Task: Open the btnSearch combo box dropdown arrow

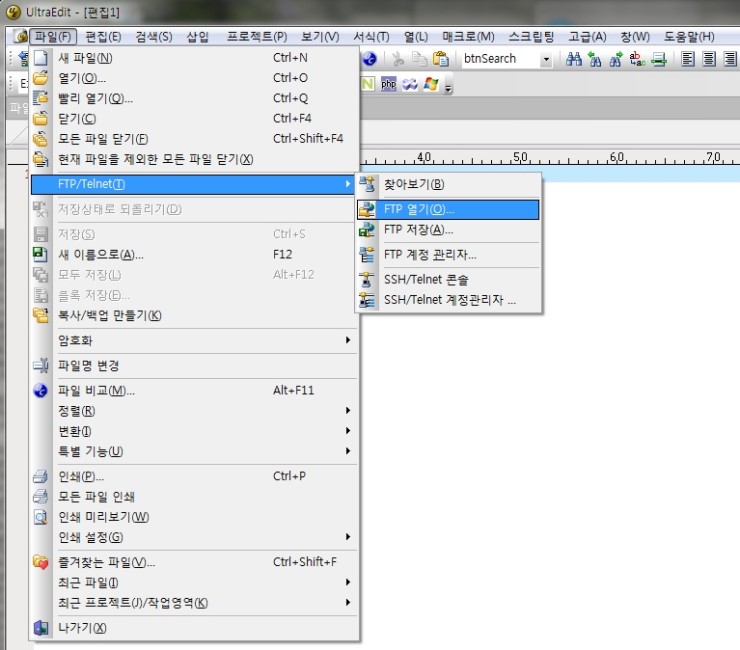Action: point(546,59)
